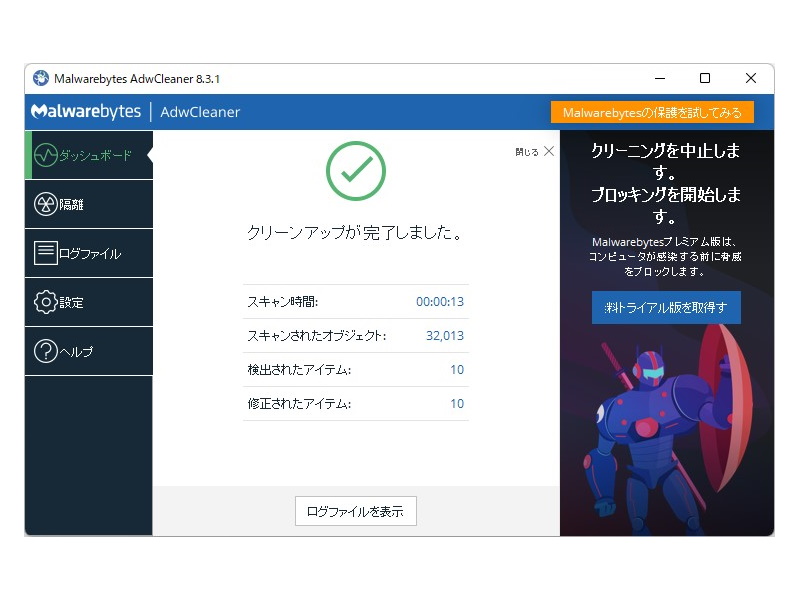Click the orange Malwarebytesの保護を試してみる button
The height and width of the screenshot is (600, 800).
[x=652, y=112]
